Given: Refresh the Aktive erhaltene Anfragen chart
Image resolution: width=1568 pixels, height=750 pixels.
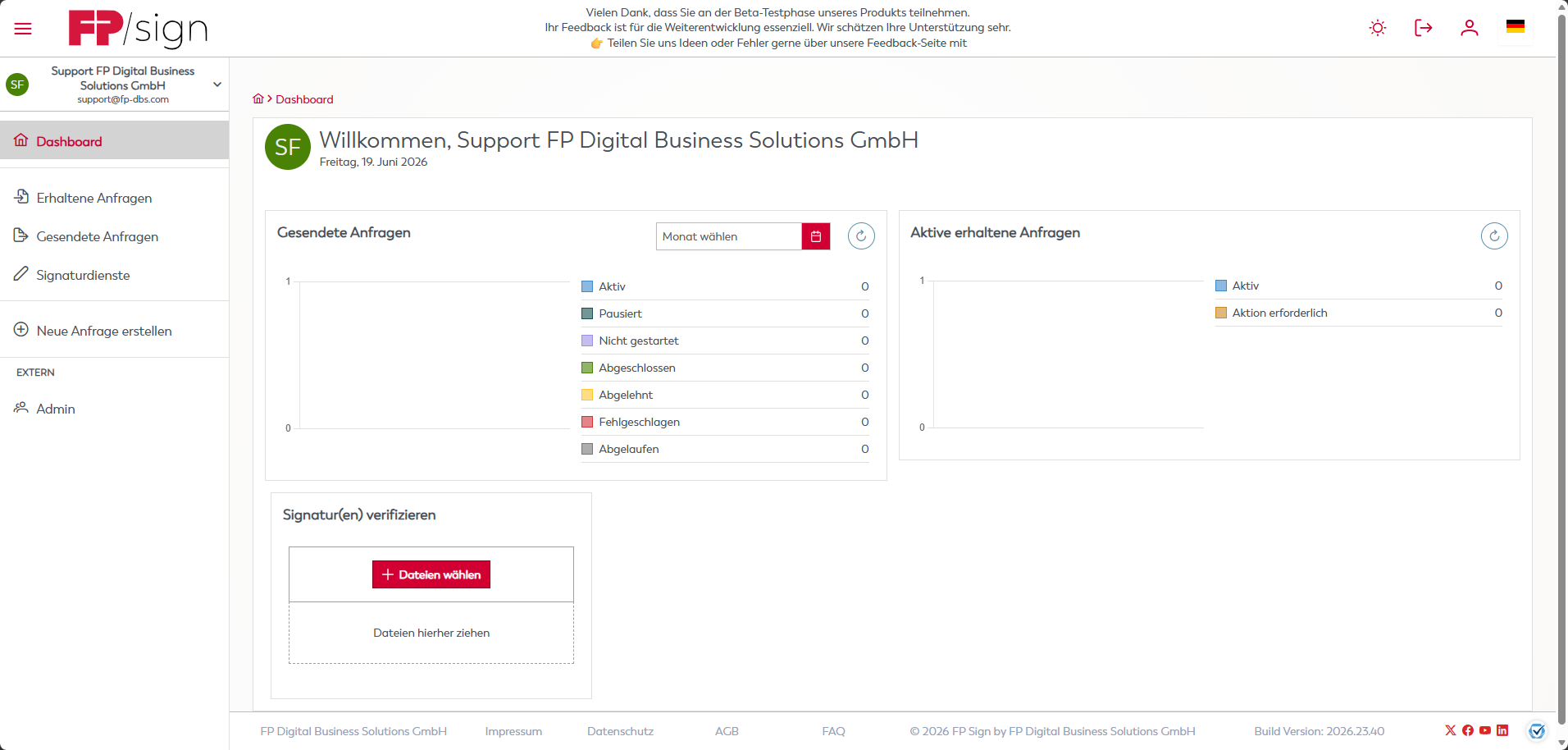Looking at the screenshot, I should (1494, 236).
